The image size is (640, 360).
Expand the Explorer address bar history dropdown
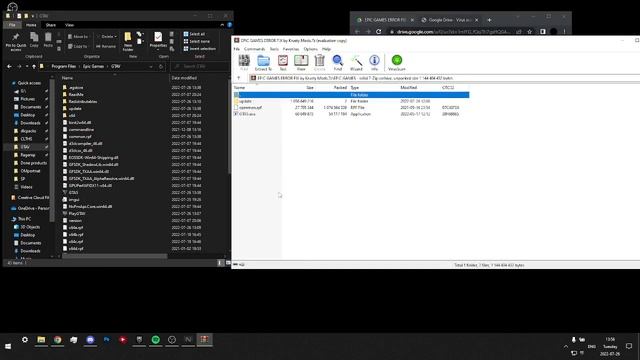tap(151, 66)
